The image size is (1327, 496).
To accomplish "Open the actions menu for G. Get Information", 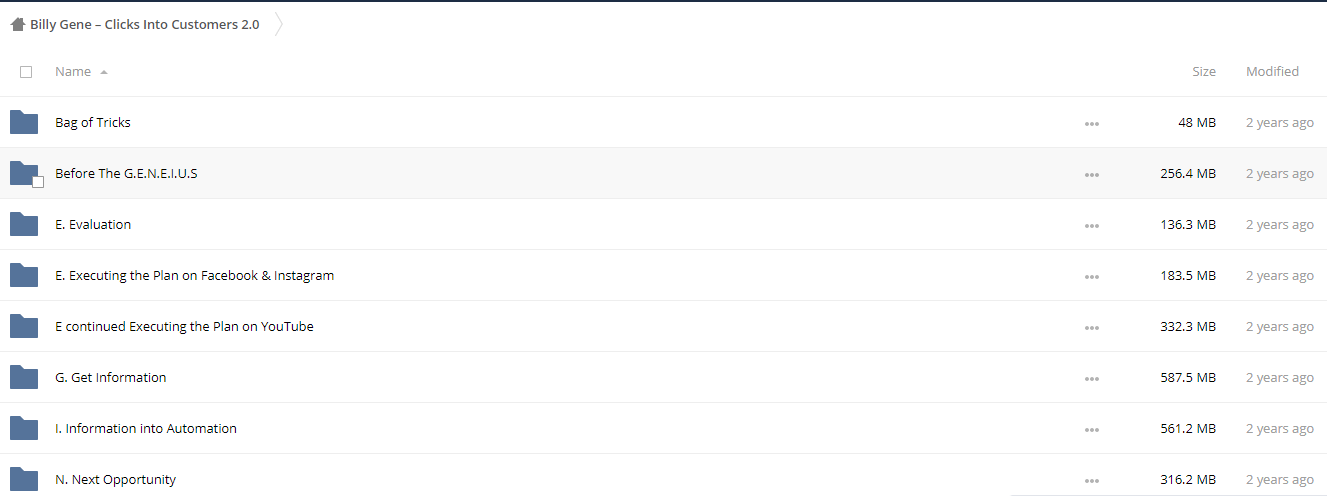I will point(1091,378).
